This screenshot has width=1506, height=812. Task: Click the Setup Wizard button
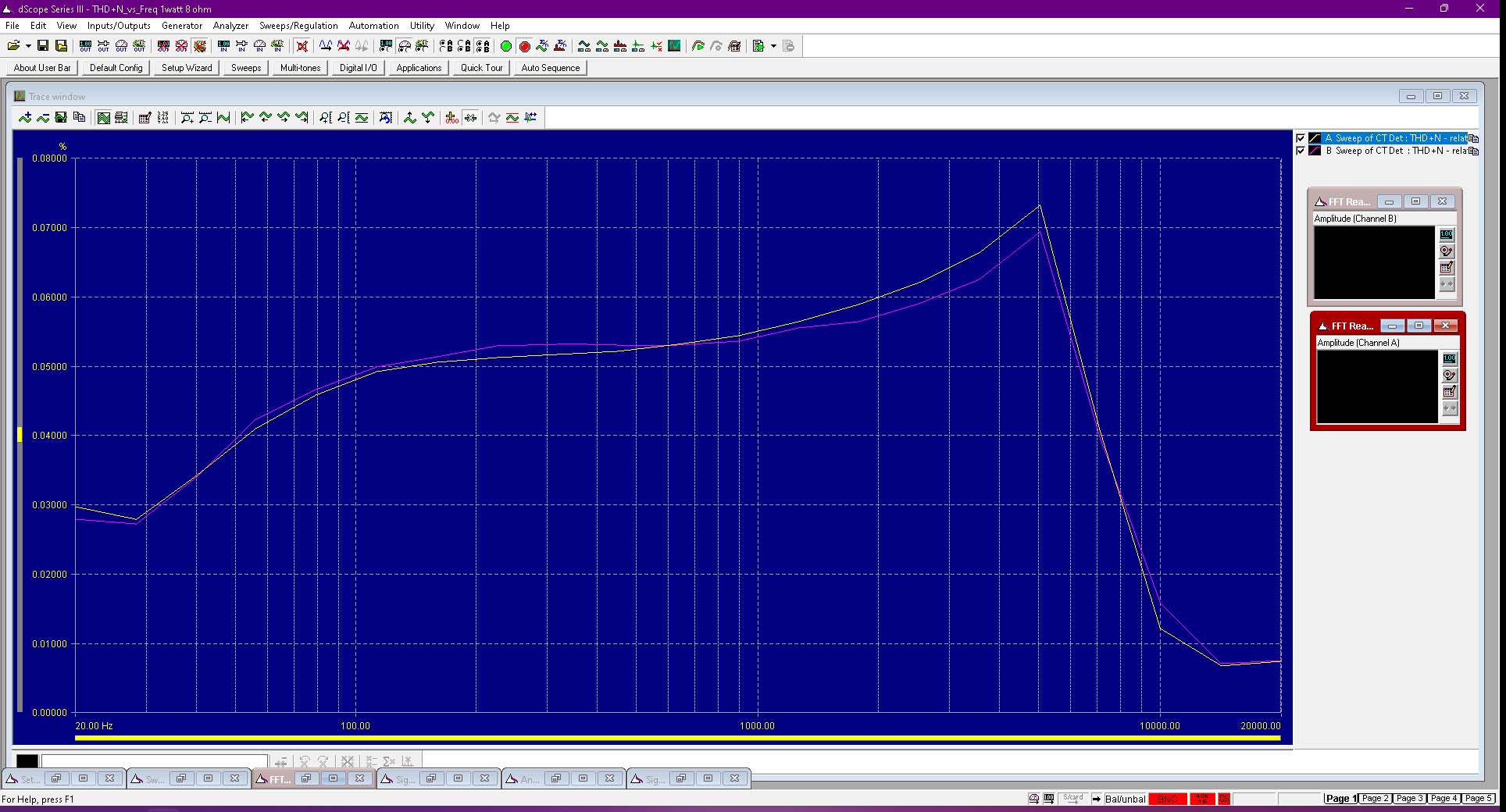(x=187, y=68)
